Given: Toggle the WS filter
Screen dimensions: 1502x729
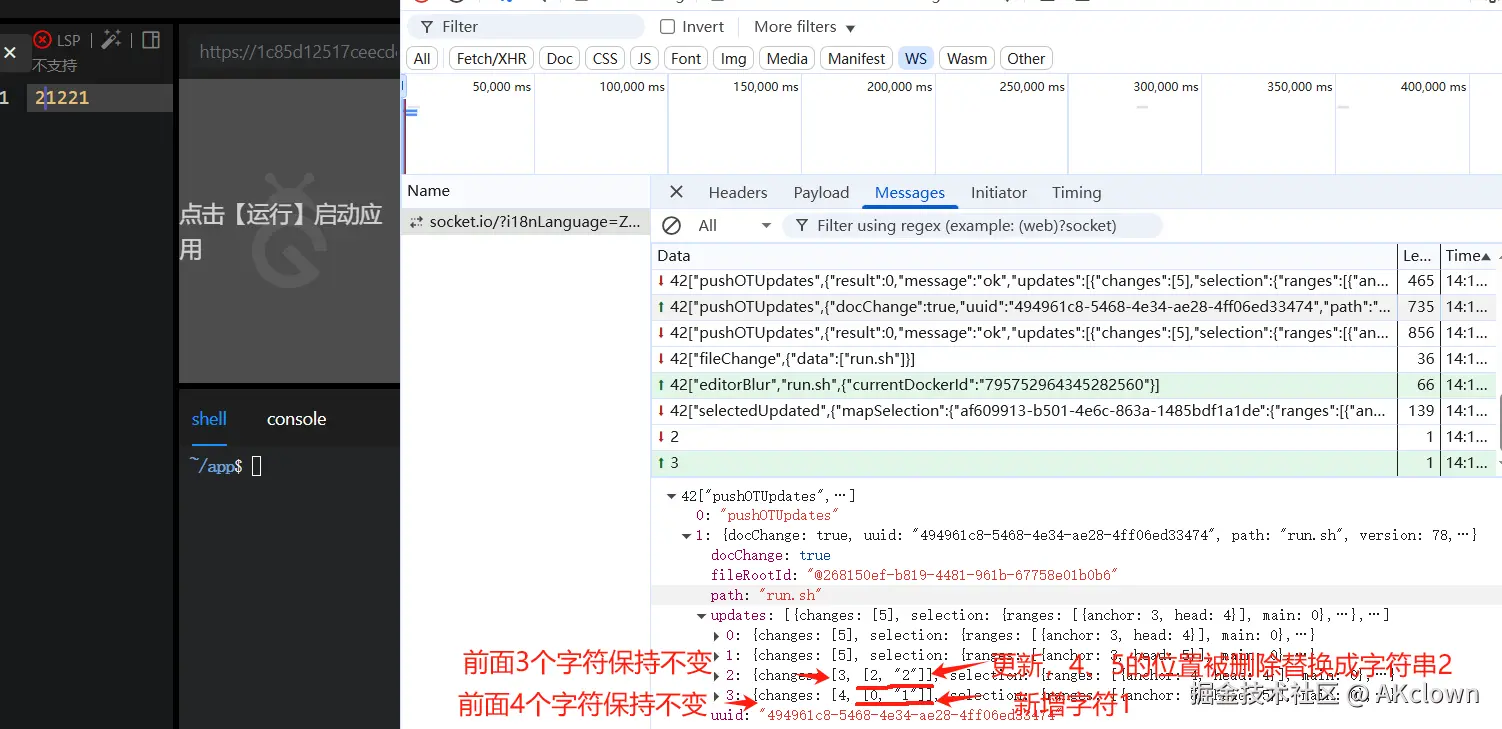Looking at the screenshot, I should pos(916,59).
